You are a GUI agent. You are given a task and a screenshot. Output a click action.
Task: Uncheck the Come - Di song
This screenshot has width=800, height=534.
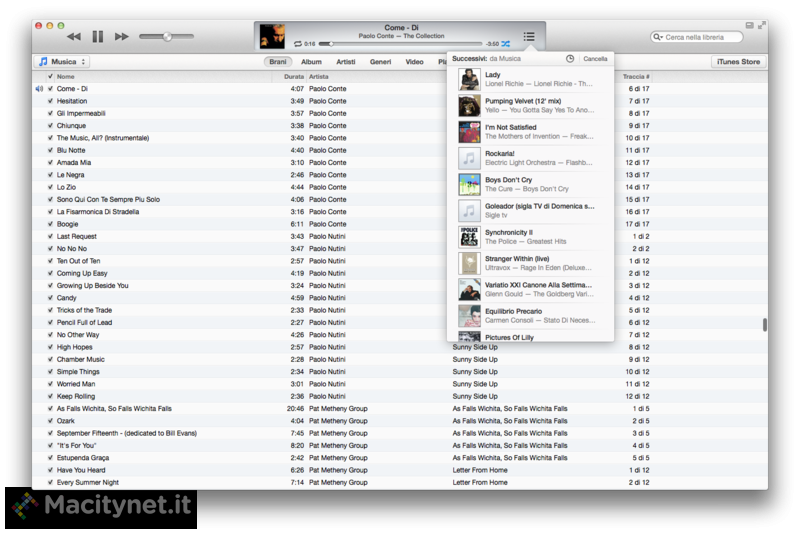pyautogui.click(x=50, y=89)
